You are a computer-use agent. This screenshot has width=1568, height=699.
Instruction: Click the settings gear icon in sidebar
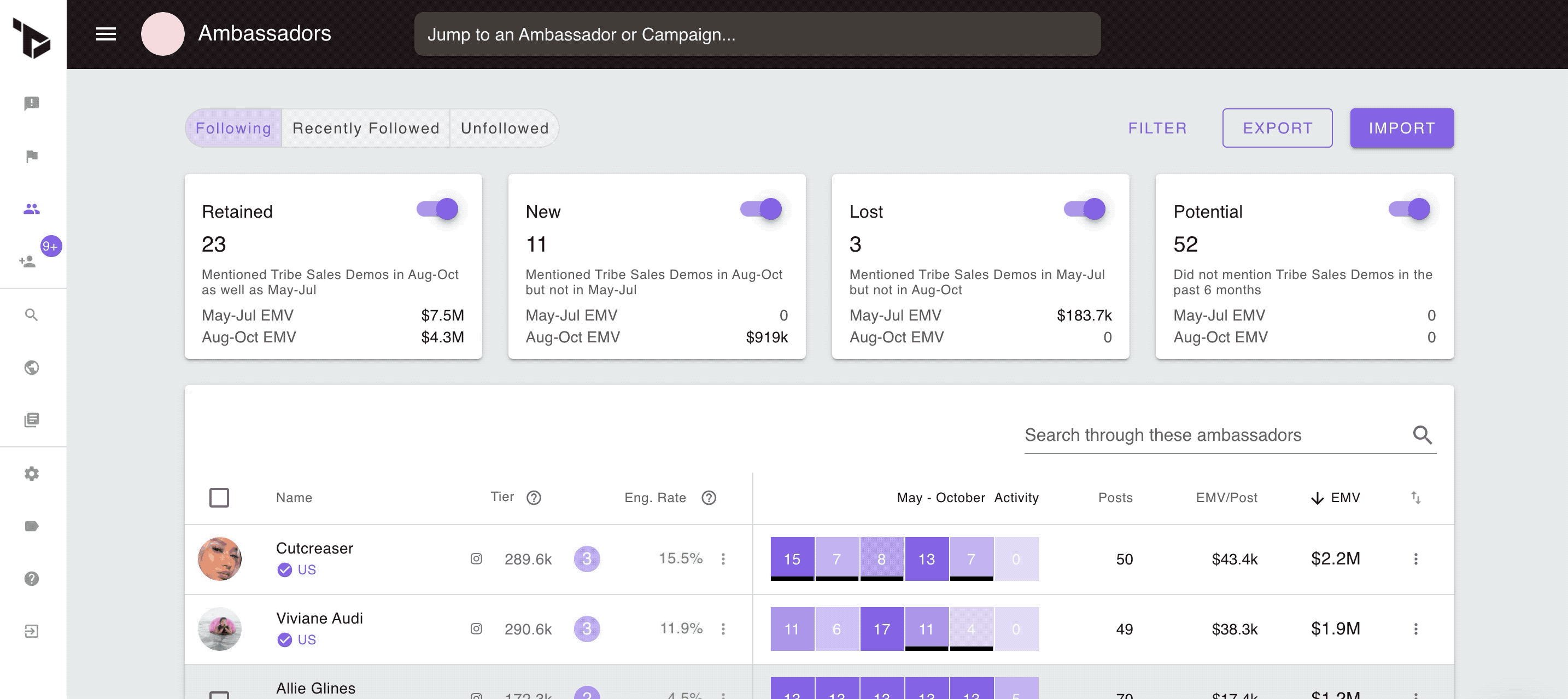(33, 473)
